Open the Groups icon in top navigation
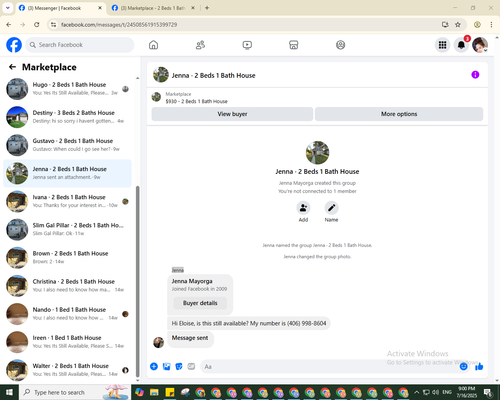Viewport: 500px width, 400px height. tap(340, 45)
